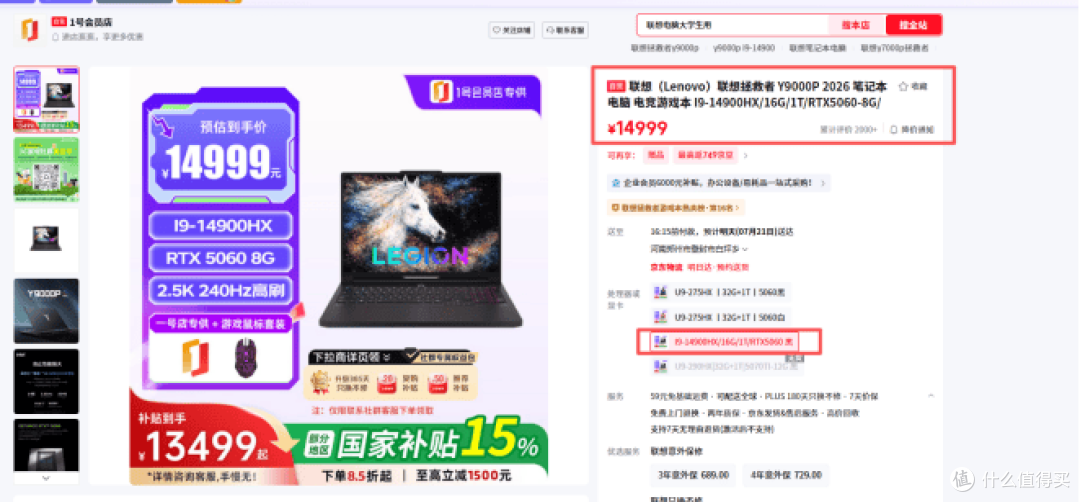Click the 1号会员店 store logo
Viewport: 1080px width, 502px height.
pos(29,30)
